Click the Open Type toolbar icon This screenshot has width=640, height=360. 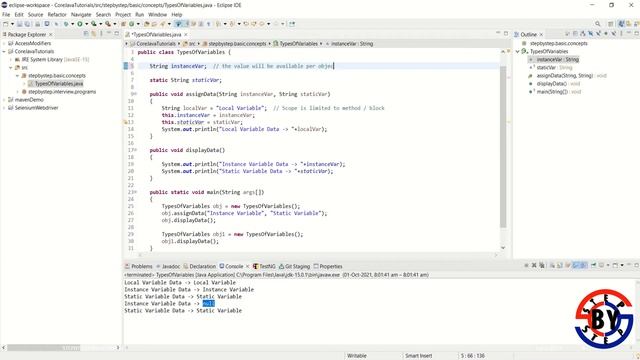click(146, 24)
